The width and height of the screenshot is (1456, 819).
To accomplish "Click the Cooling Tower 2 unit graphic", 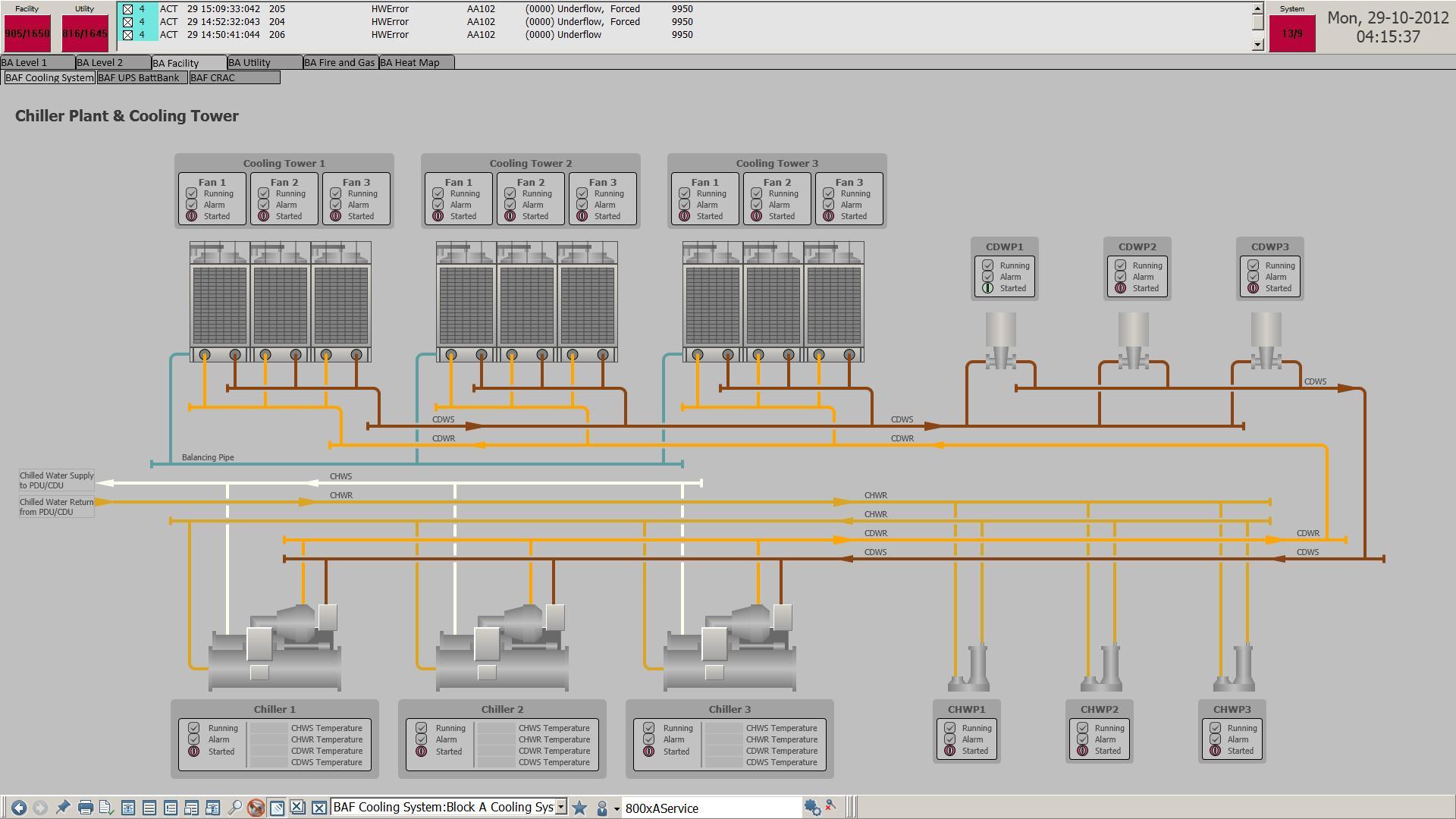I will [x=526, y=302].
